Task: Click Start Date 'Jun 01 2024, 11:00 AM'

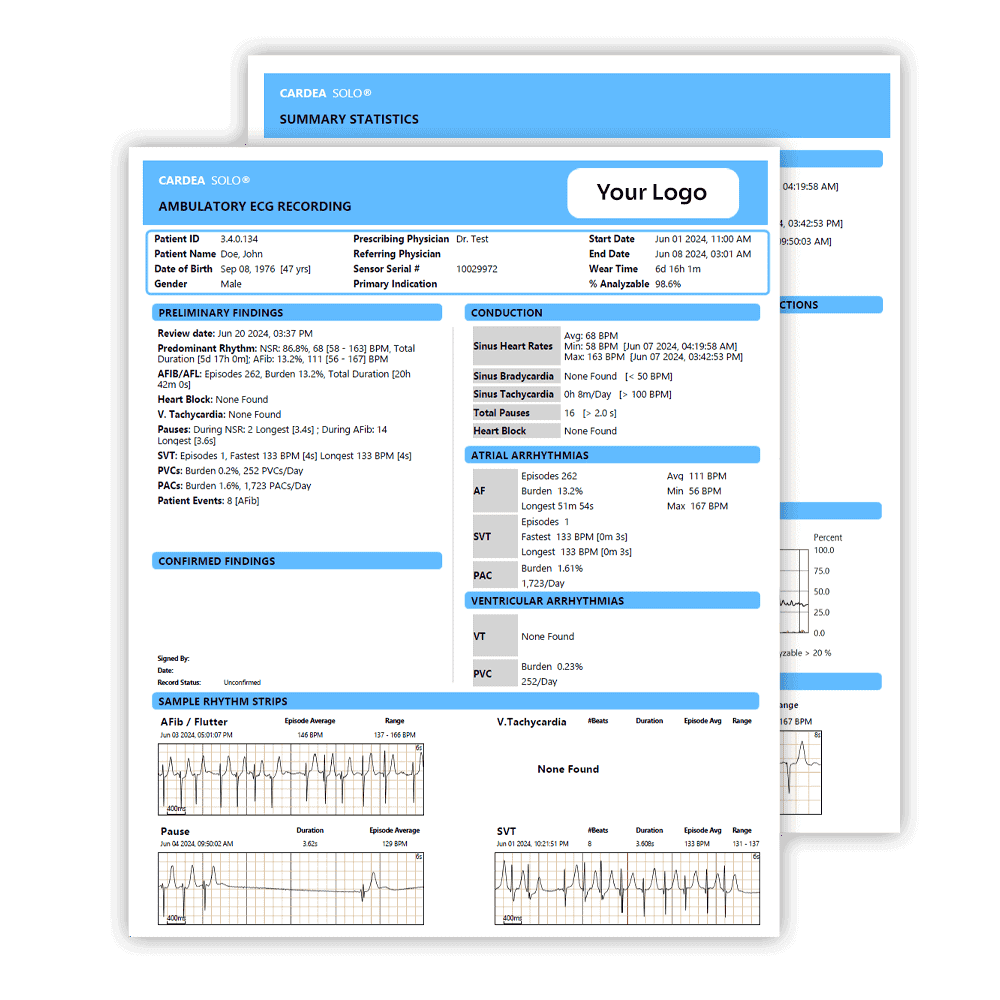Action: tap(703, 239)
